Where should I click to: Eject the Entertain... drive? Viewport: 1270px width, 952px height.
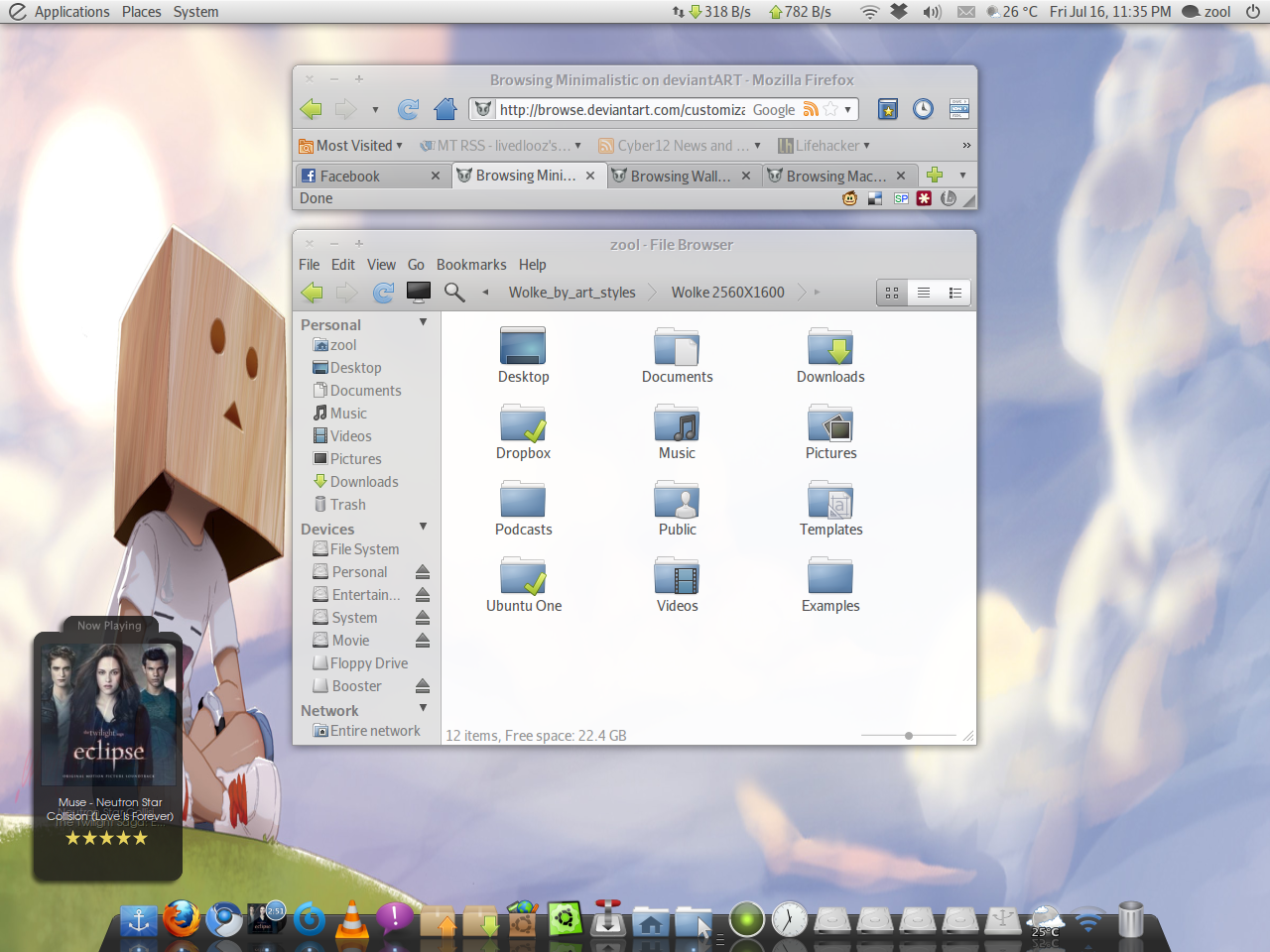[423, 595]
